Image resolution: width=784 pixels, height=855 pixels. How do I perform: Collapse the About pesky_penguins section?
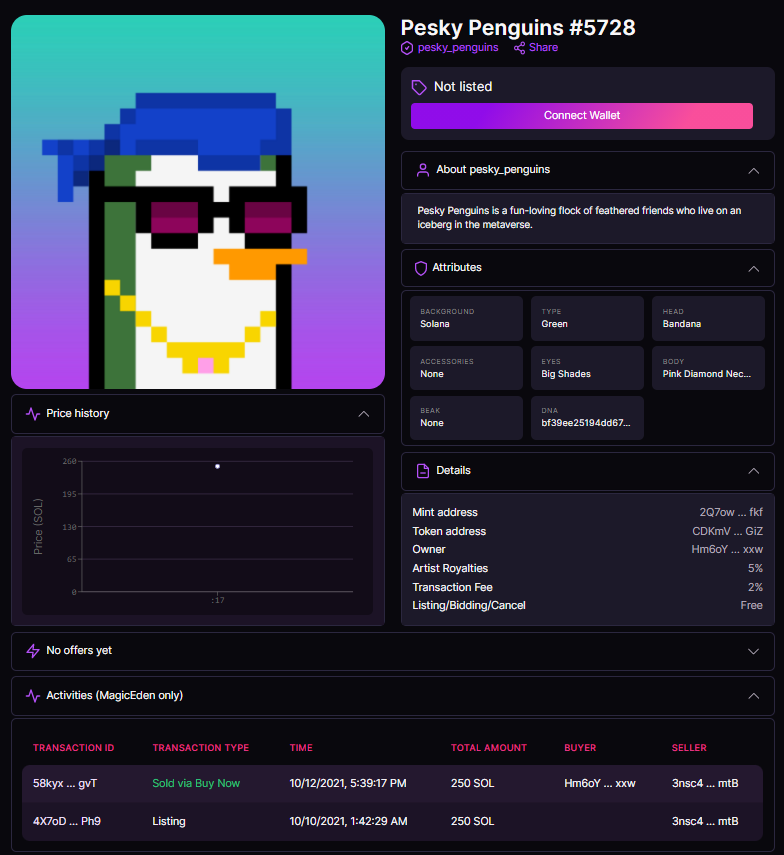click(753, 171)
